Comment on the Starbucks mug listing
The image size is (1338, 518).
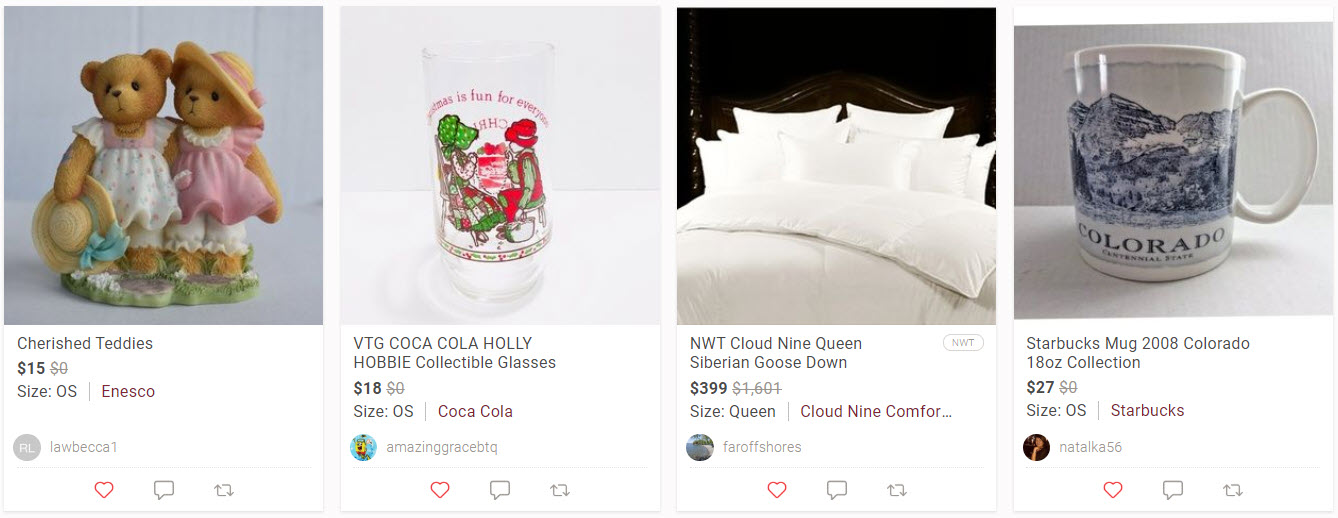pos(1173,490)
